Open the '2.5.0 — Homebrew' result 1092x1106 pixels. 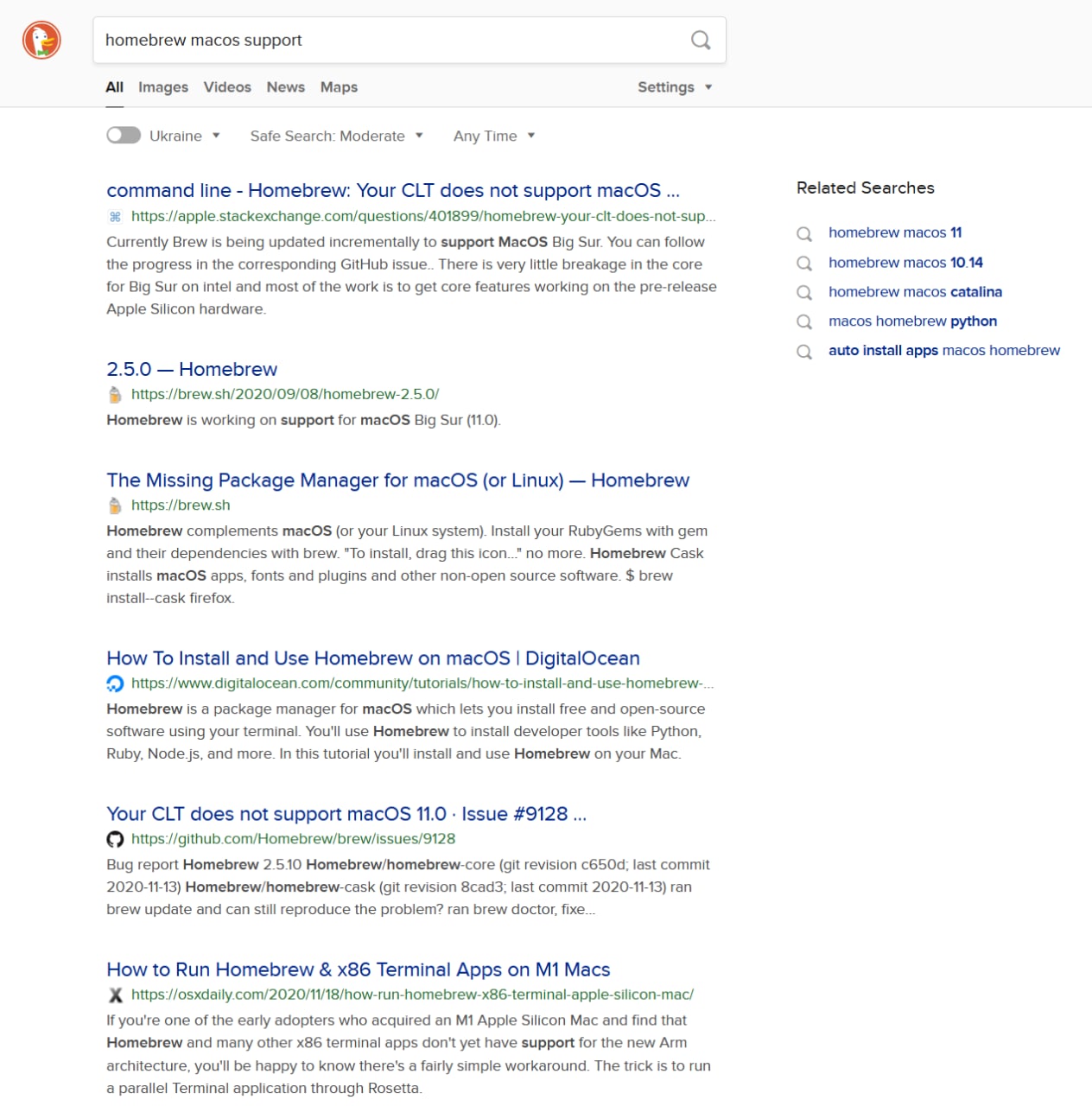point(192,369)
